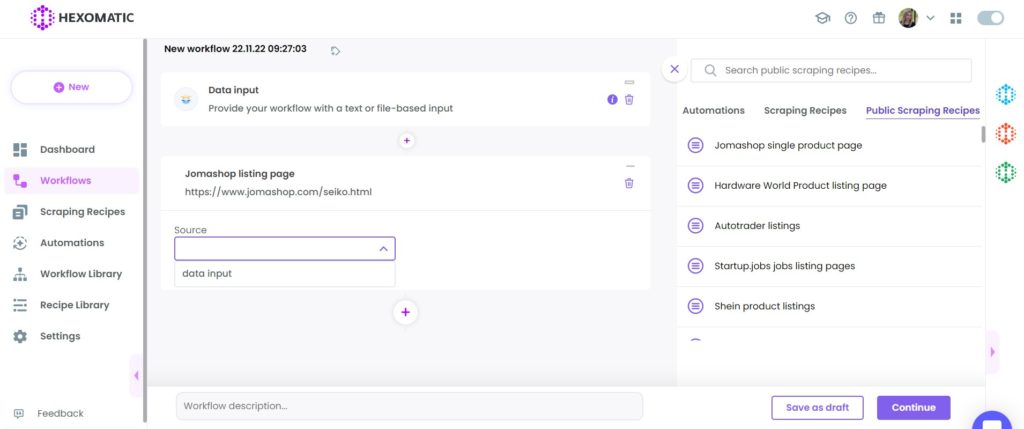Open Scraping Recipes in sidebar
Screen dimensions: 1024x429
point(82,212)
